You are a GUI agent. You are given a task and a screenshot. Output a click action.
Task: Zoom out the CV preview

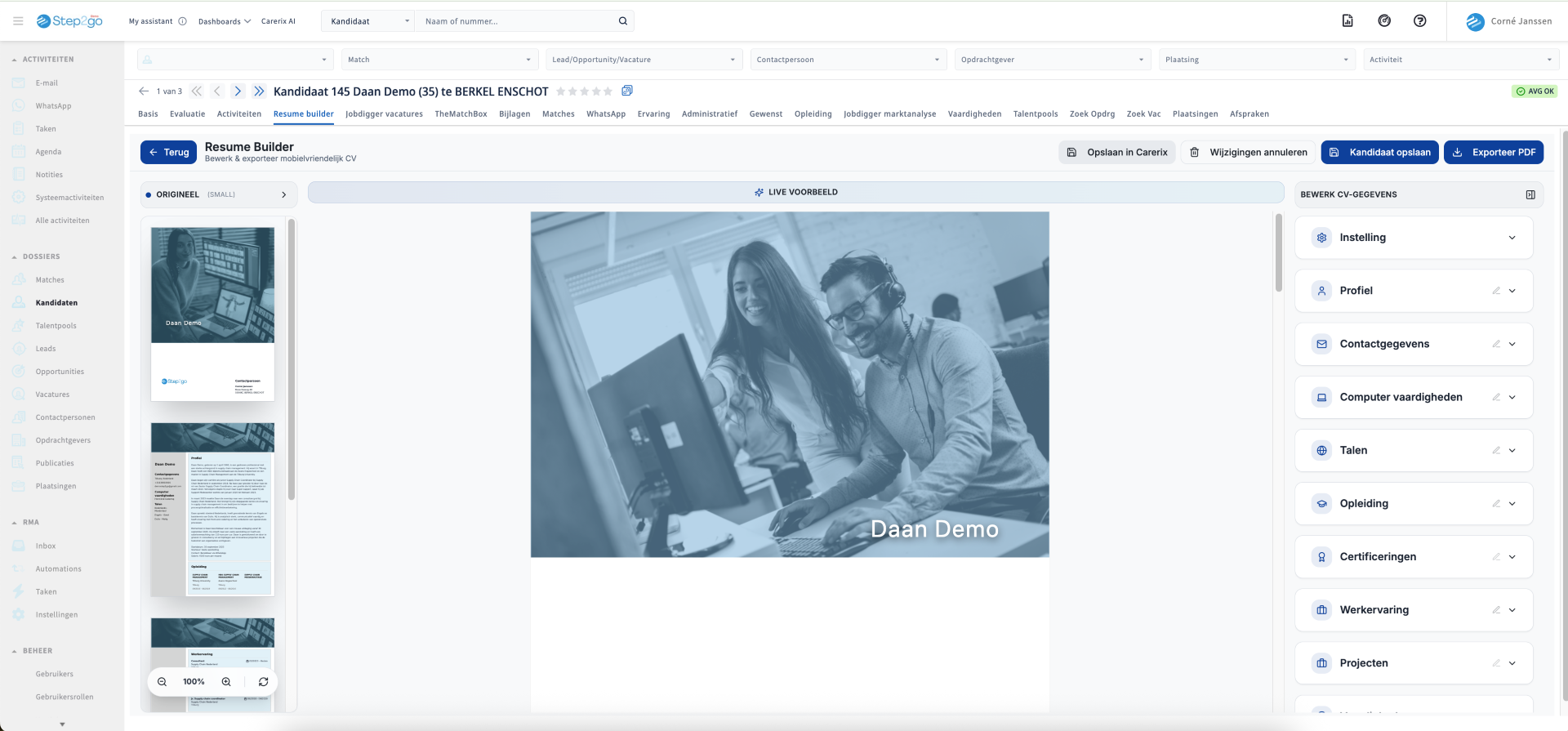coord(163,682)
